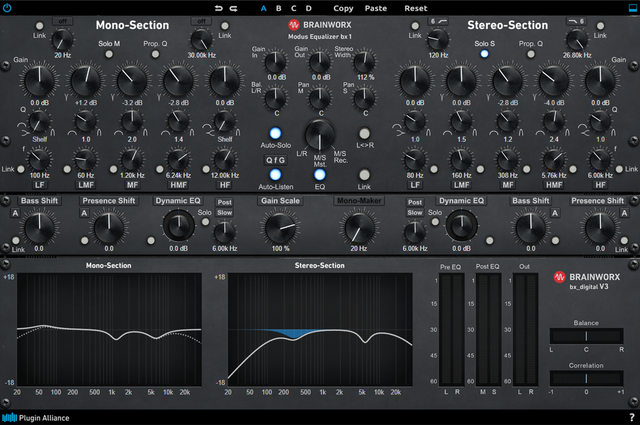Click the Brainworx bx_digital V3 logo
Screen dimensions: 640x425
click(x=587, y=281)
